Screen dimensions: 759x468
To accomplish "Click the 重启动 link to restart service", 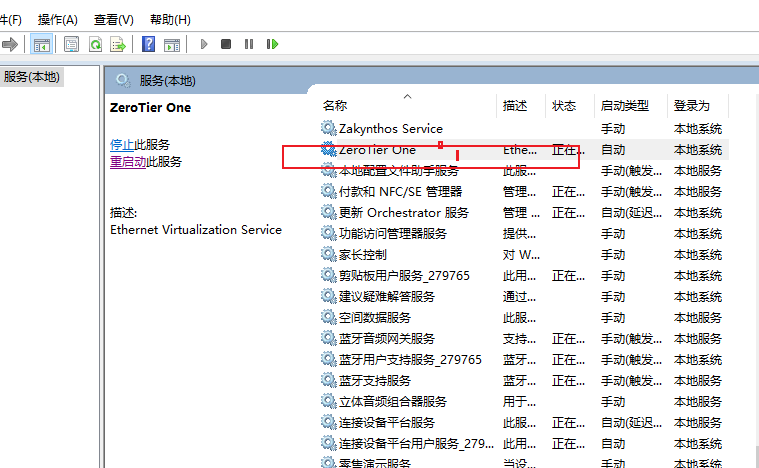I will tap(128, 162).
